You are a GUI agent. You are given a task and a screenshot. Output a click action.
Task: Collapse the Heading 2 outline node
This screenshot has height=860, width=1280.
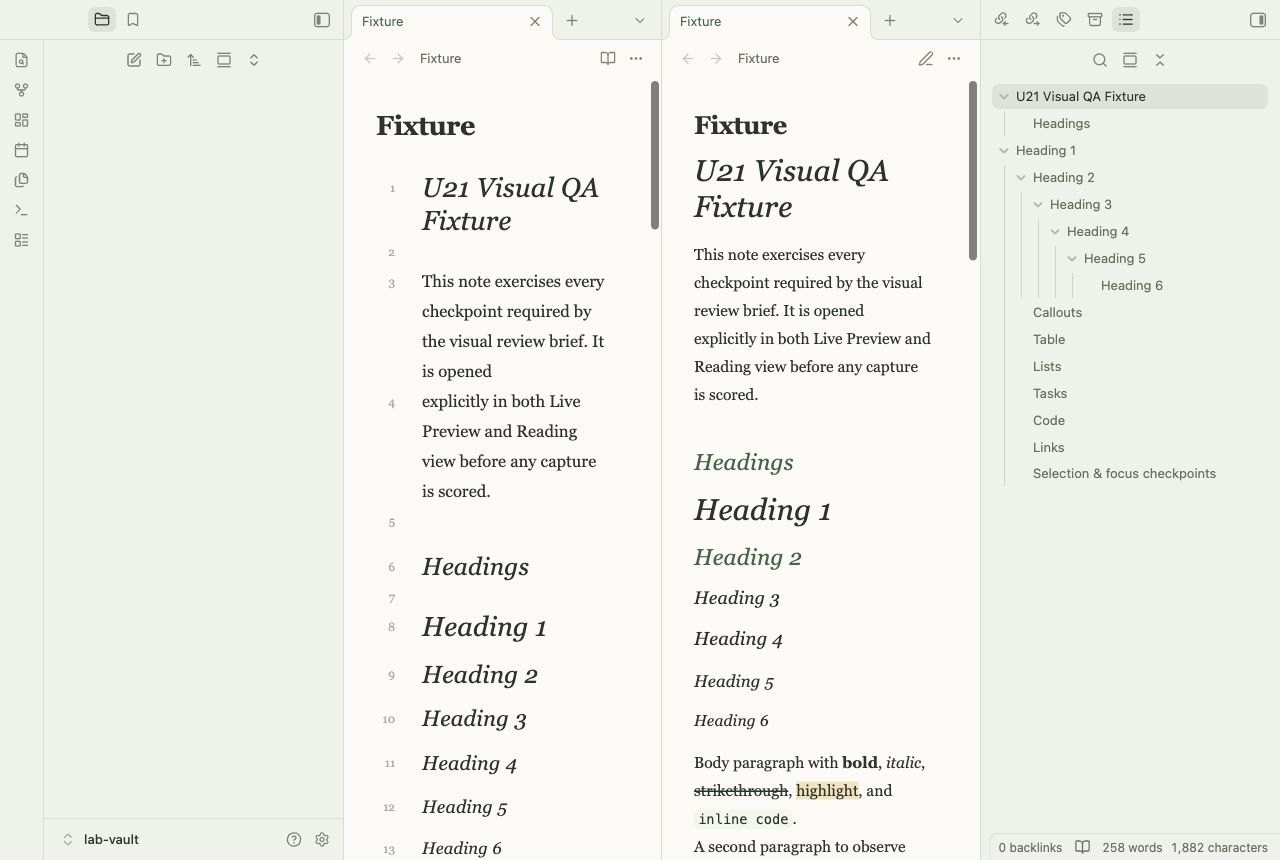pos(1021,178)
